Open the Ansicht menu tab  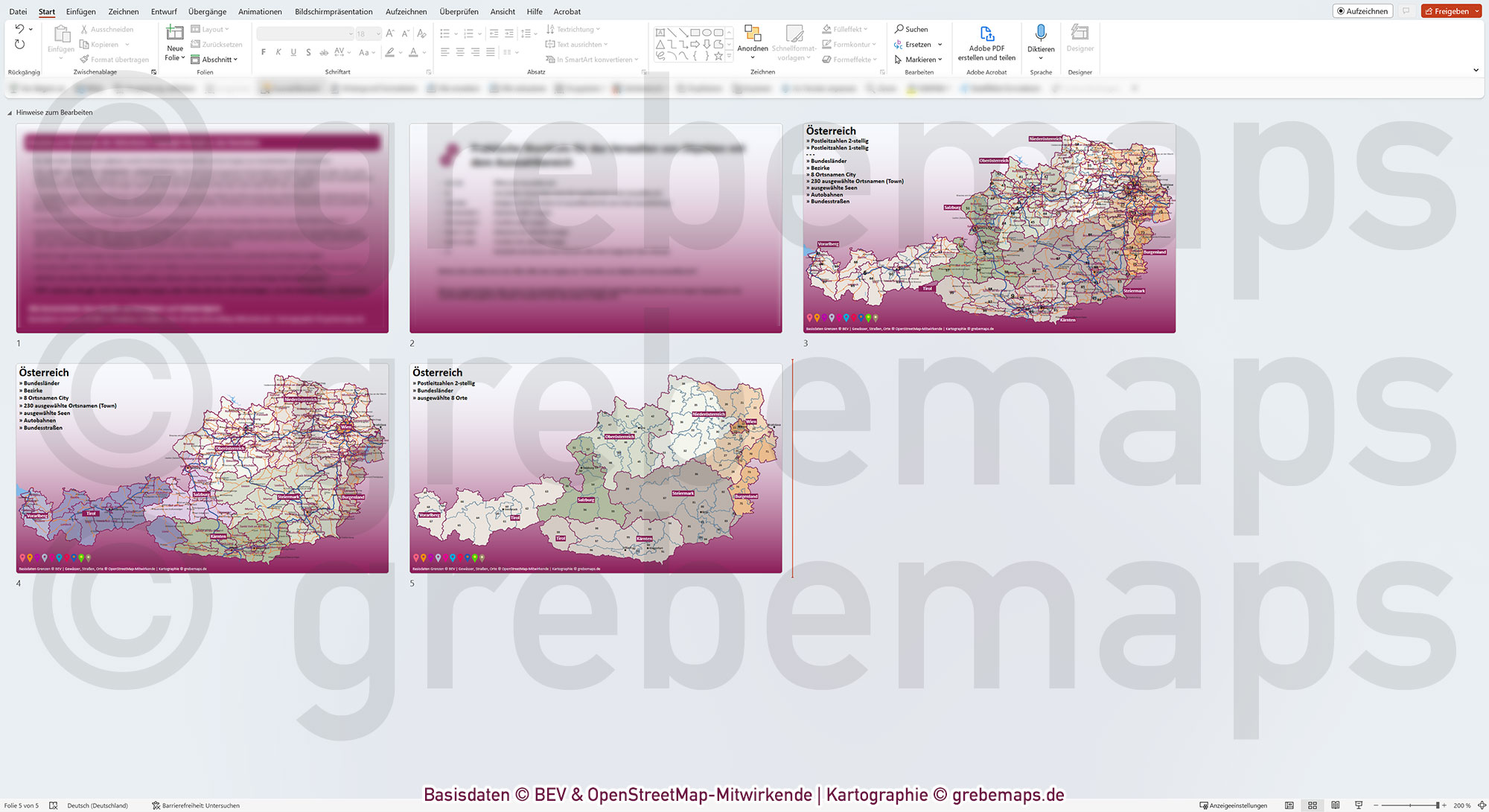coord(502,11)
